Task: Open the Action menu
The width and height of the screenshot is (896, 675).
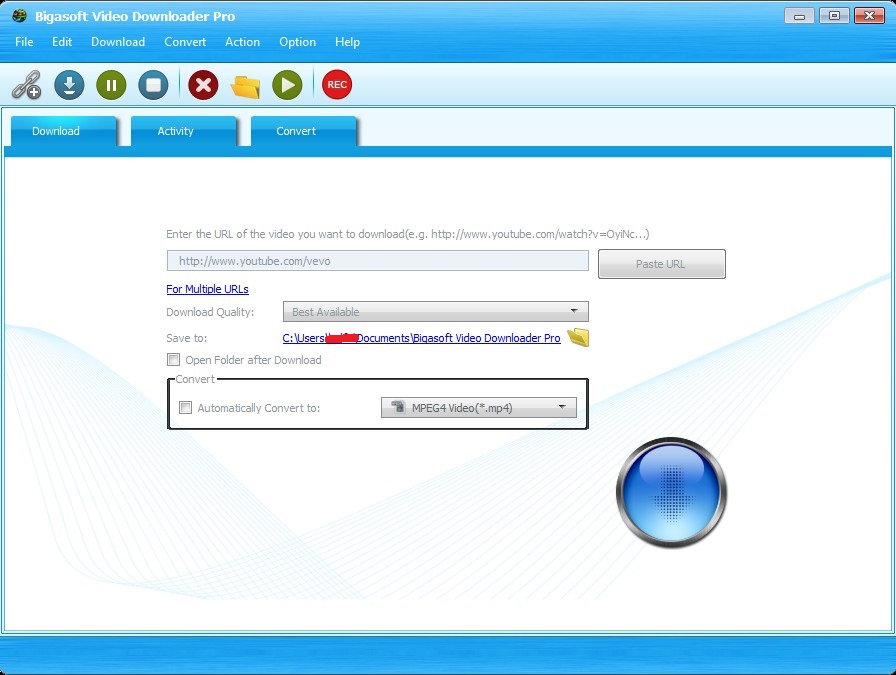Action: point(242,42)
